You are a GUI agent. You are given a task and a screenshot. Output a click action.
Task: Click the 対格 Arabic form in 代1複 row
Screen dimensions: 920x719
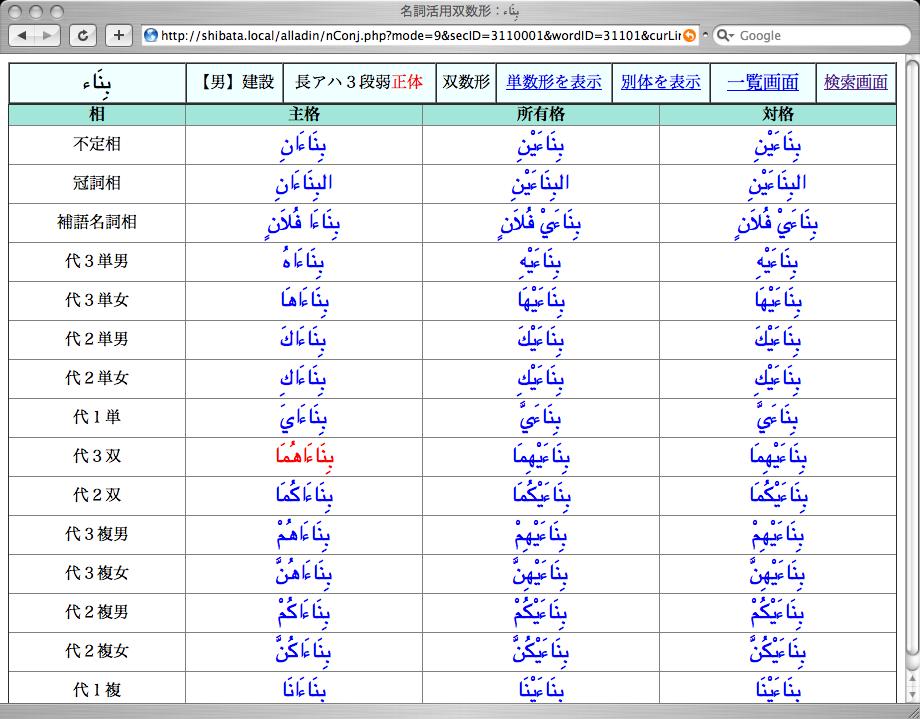click(x=778, y=690)
